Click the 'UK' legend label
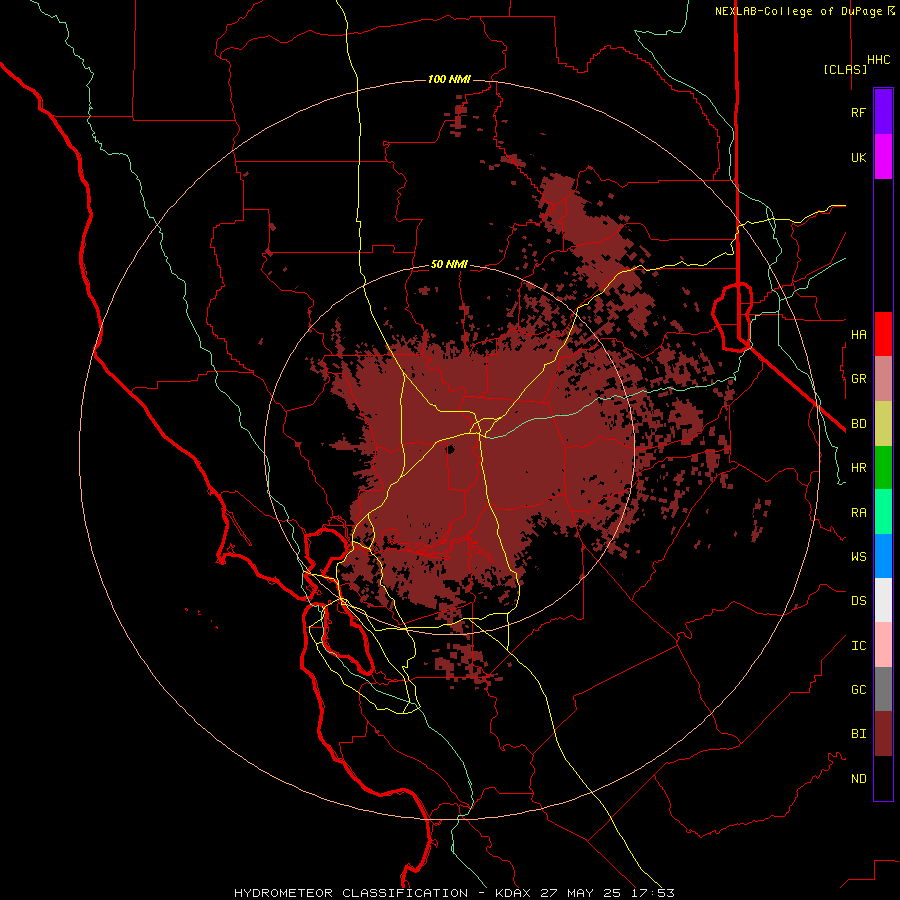This screenshot has height=900, width=900. click(858, 157)
